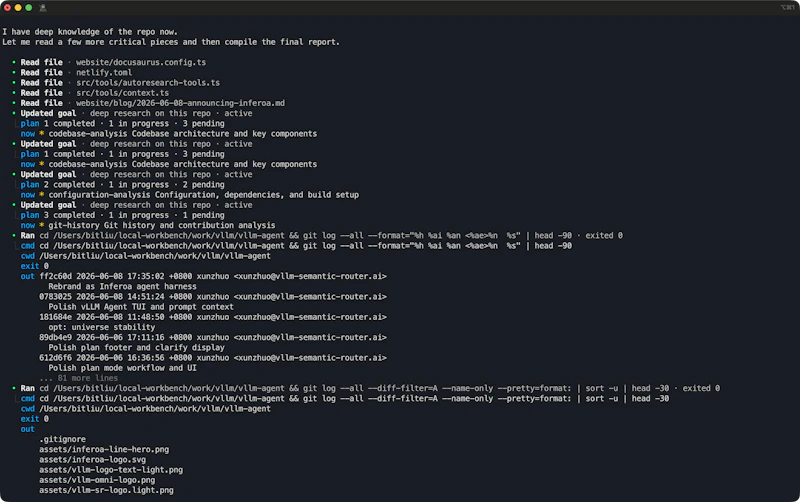Viewport: 800px width, 502px height.
Task: Select the .gitignore output line
Action: (62, 439)
